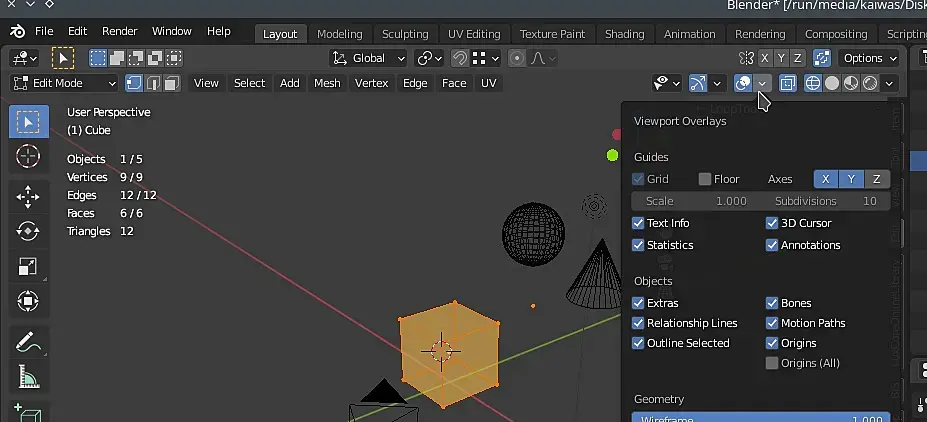Toggle viewport overlays on or off
This screenshot has width=927, height=422.
coord(743,83)
